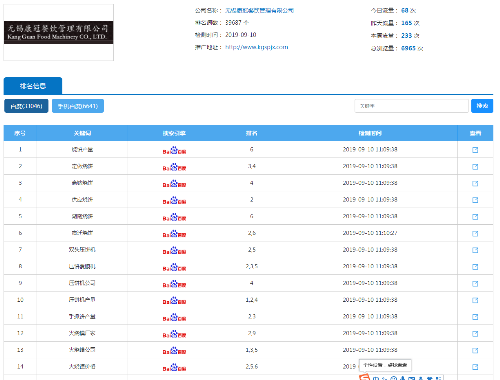Click the Baidu logo in row 10
The height and width of the screenshot is (380, 500).
174,300
